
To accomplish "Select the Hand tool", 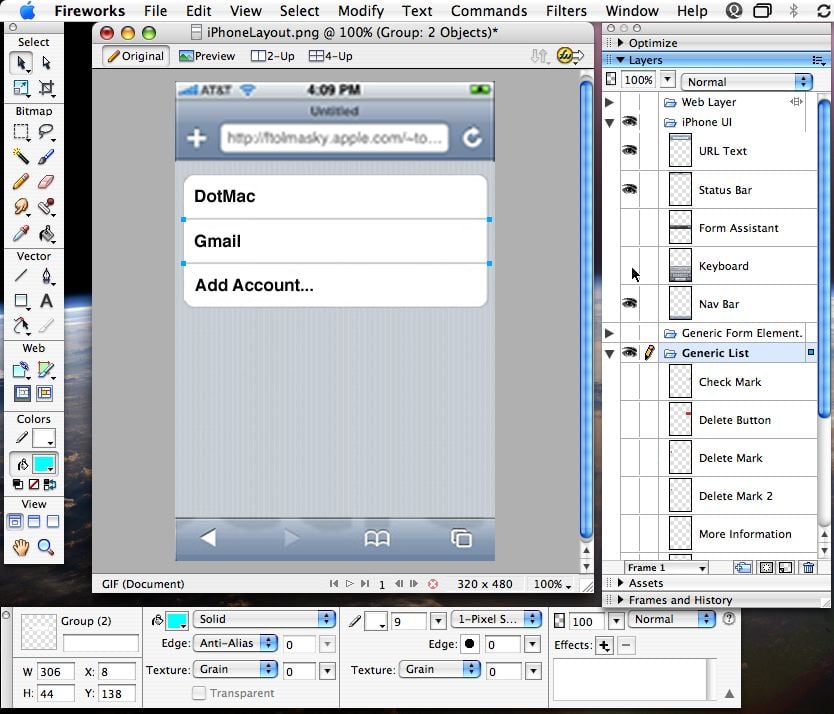I will [x=21, y=546].
